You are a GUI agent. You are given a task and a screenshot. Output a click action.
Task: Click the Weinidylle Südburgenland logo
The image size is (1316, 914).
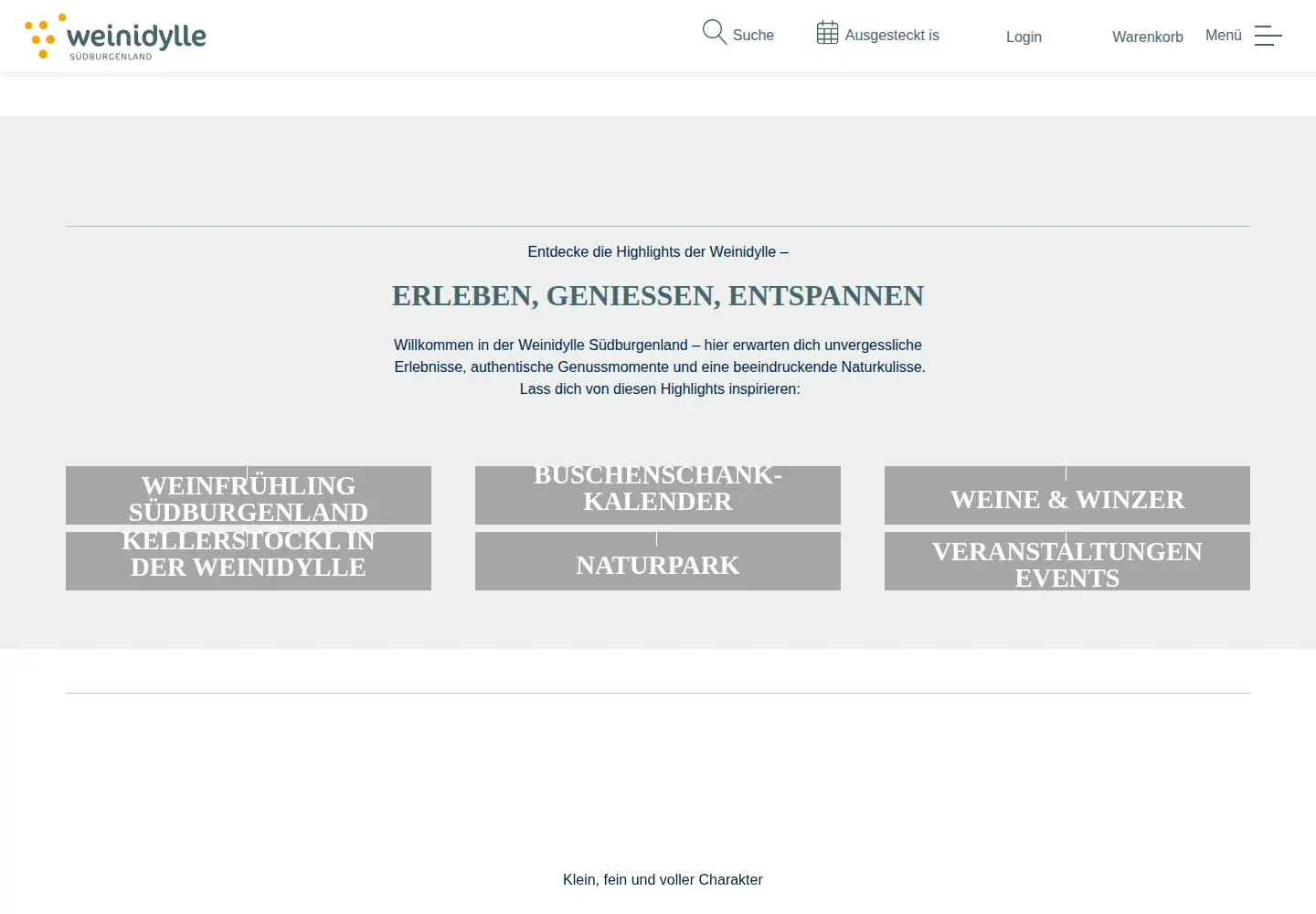(x=115, y=37)
